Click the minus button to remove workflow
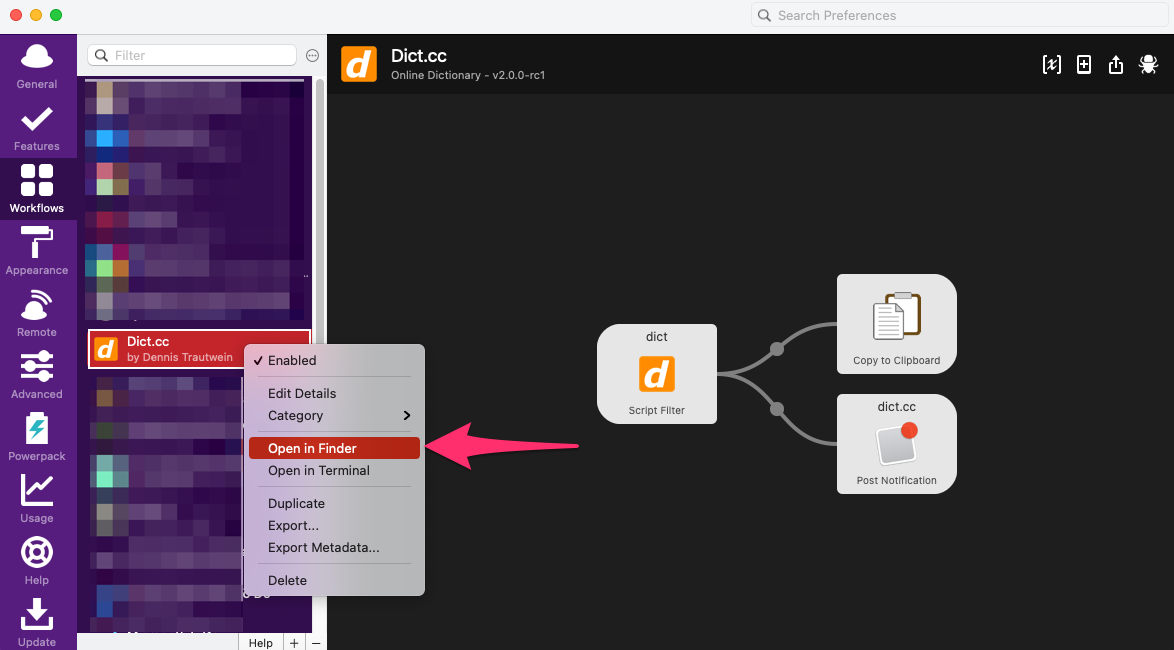This screenshot has height=650, width=1174. (x=316, y=643)
